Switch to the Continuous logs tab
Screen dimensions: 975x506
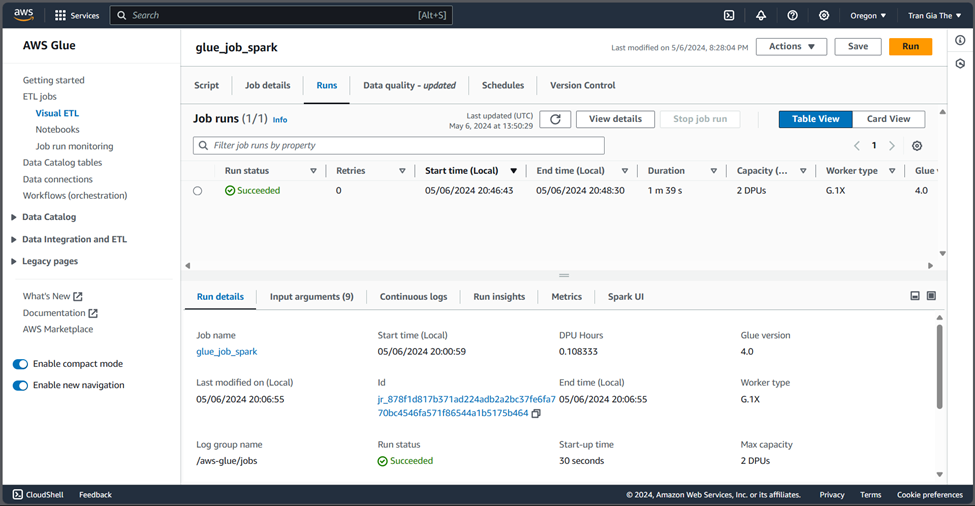click(414, 297)
